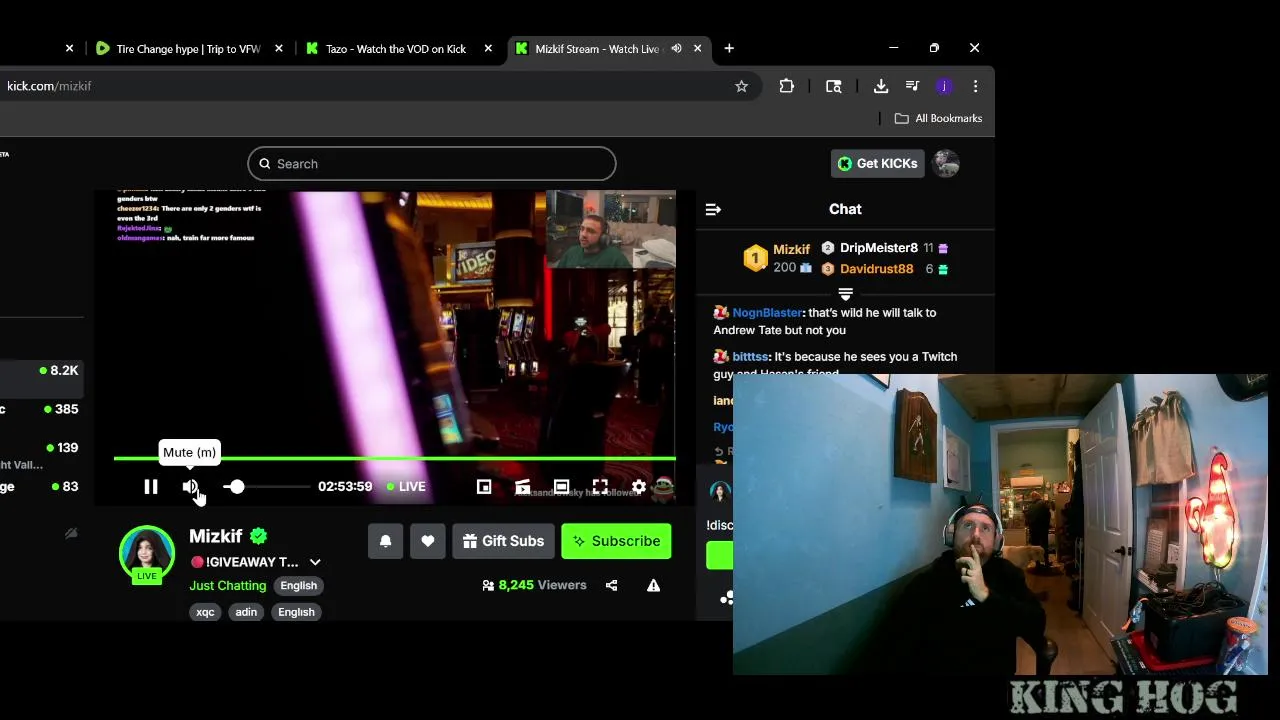Click the English tag beside Just Chatting
Screen dimensions: 1280x720
coord(298,586)
